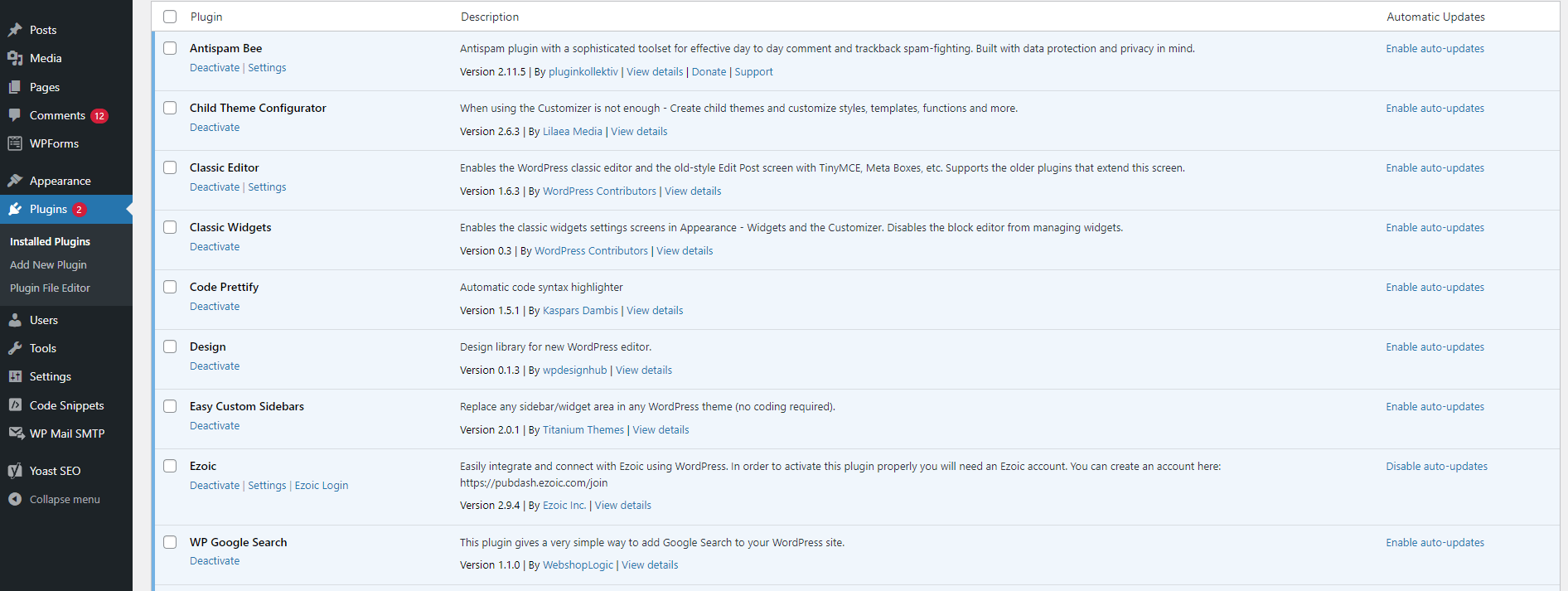Select the WP Google Search checkbox
The image size is (1568, 591).
point(170,542)
